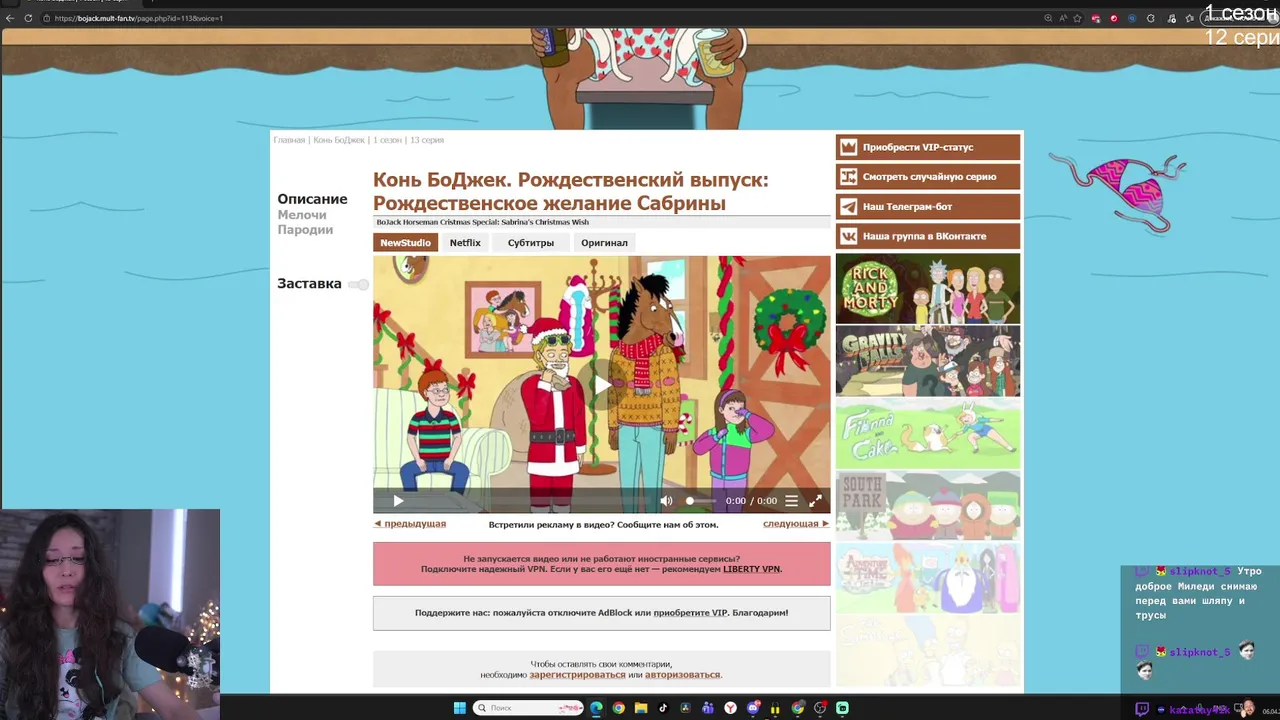Open the Gravity Falls banner

[x=928, y=361]
